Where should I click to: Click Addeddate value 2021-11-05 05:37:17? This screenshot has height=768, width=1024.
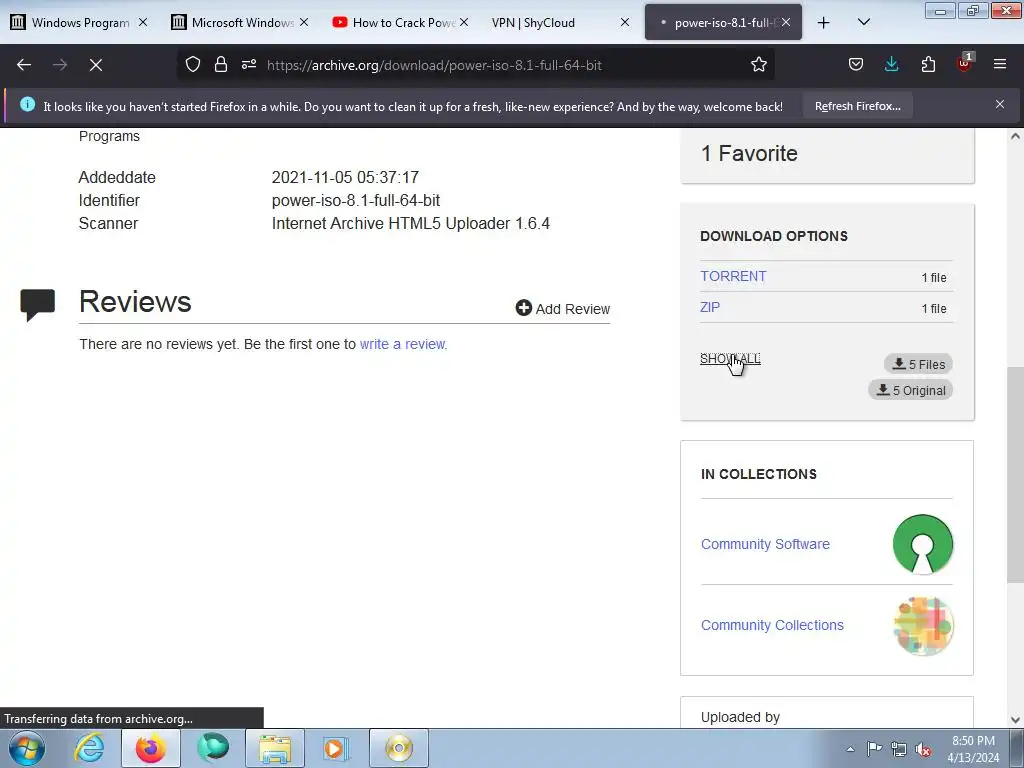tap(345, 177)
